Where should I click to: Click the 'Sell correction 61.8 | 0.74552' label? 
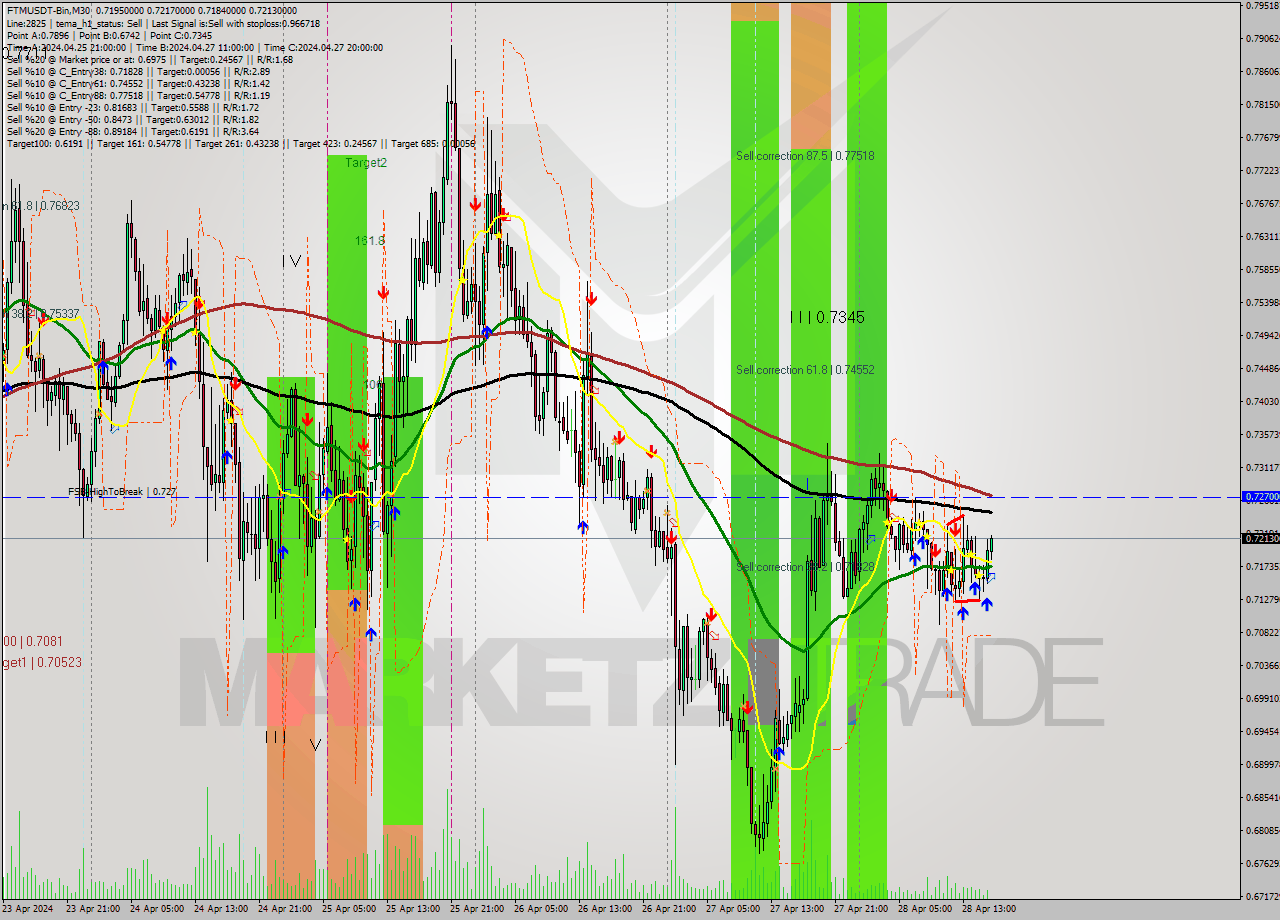pyautogui.click(x=805, y=370)
